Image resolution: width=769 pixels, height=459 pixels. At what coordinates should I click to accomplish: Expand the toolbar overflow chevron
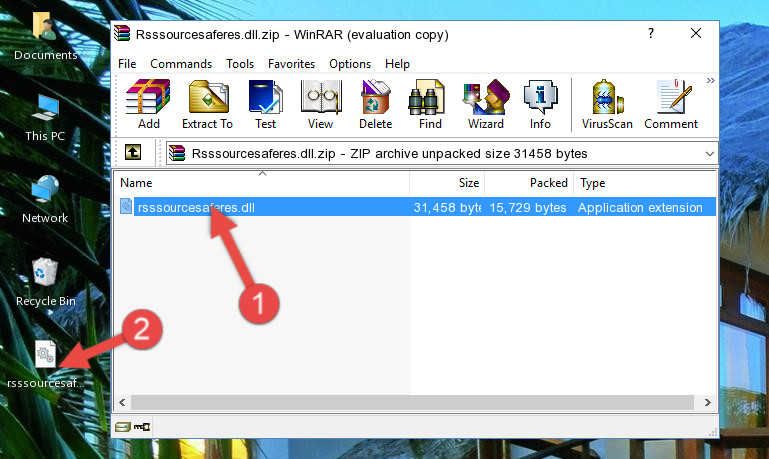click(x=711, y=81)
